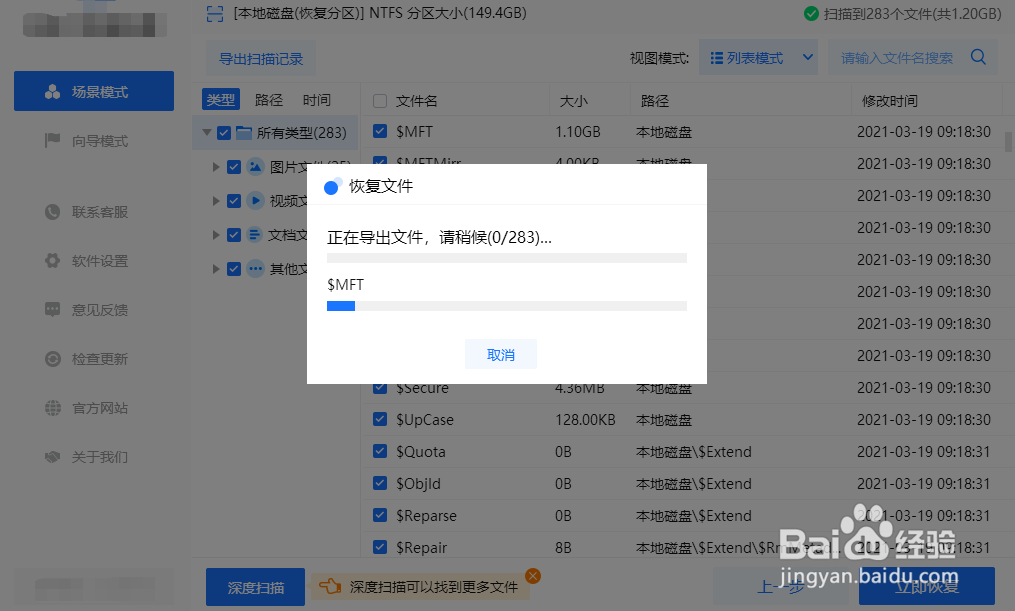This screenshot has height=611, width=1015.
Task: Dismiss the 深度扫描 tip with the X
Action: (x=533, y=576)
